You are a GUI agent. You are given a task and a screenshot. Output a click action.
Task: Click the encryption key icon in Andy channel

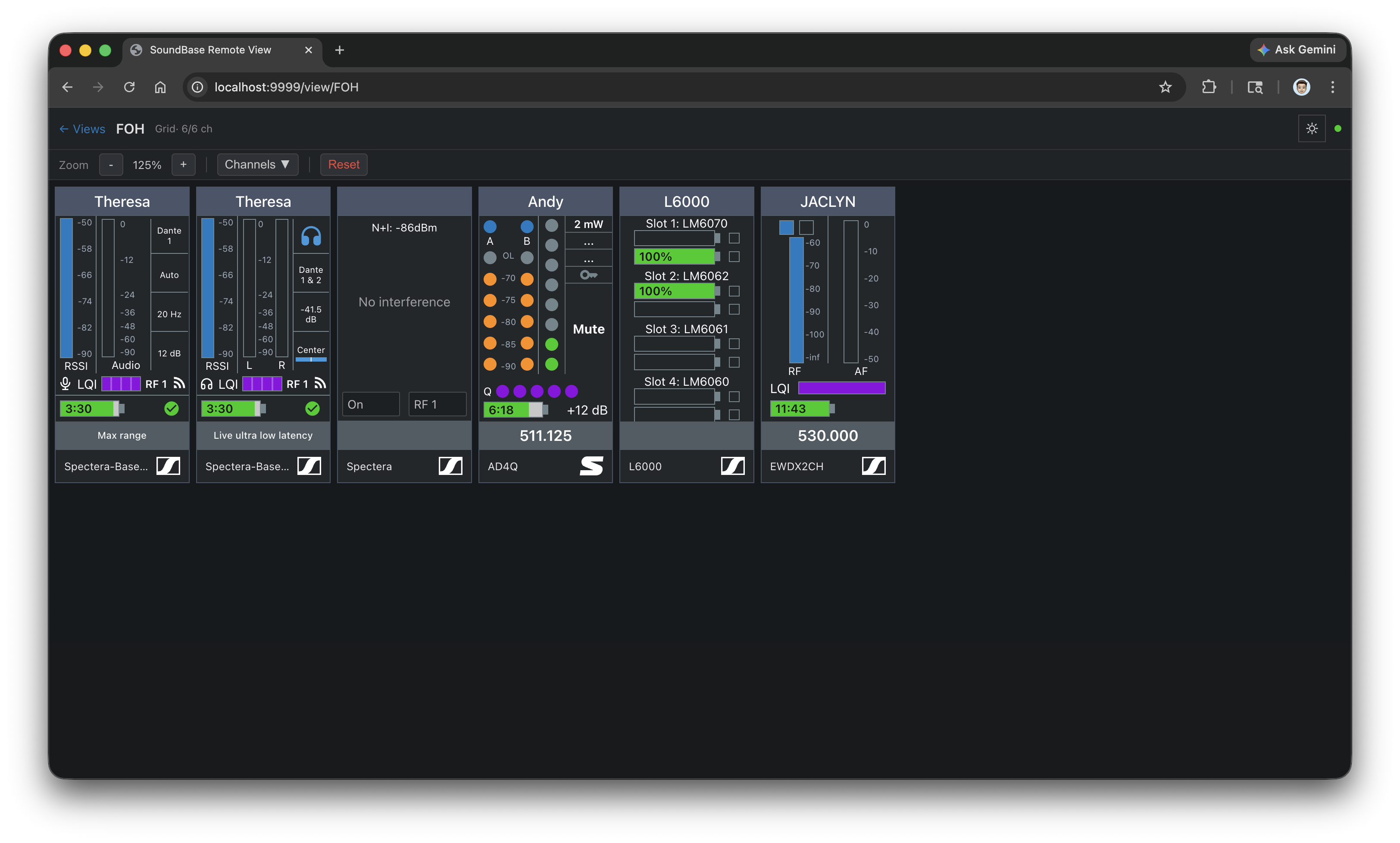(588, 275)
